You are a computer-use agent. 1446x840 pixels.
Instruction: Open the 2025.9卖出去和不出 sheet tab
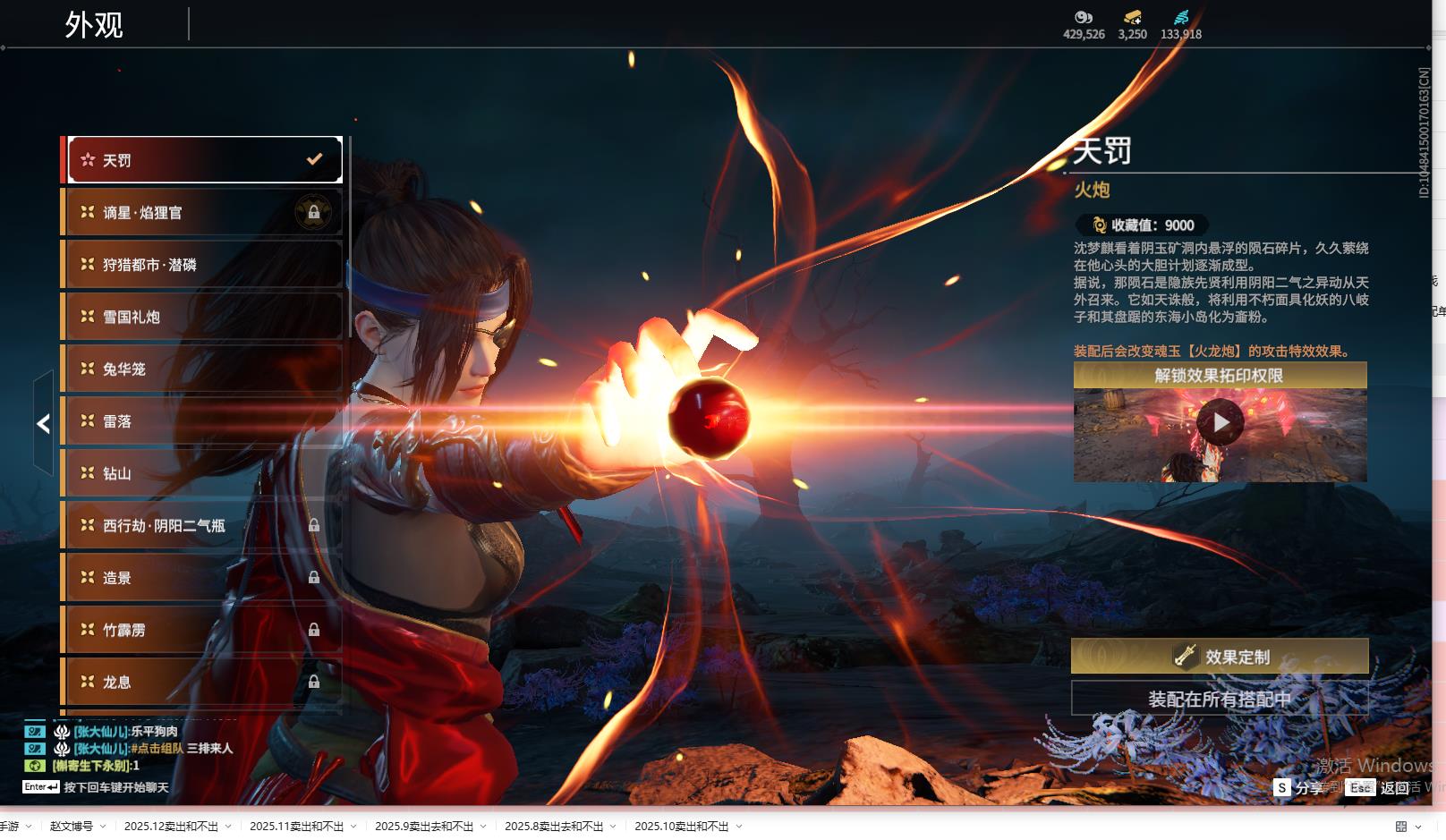[424, 827]
